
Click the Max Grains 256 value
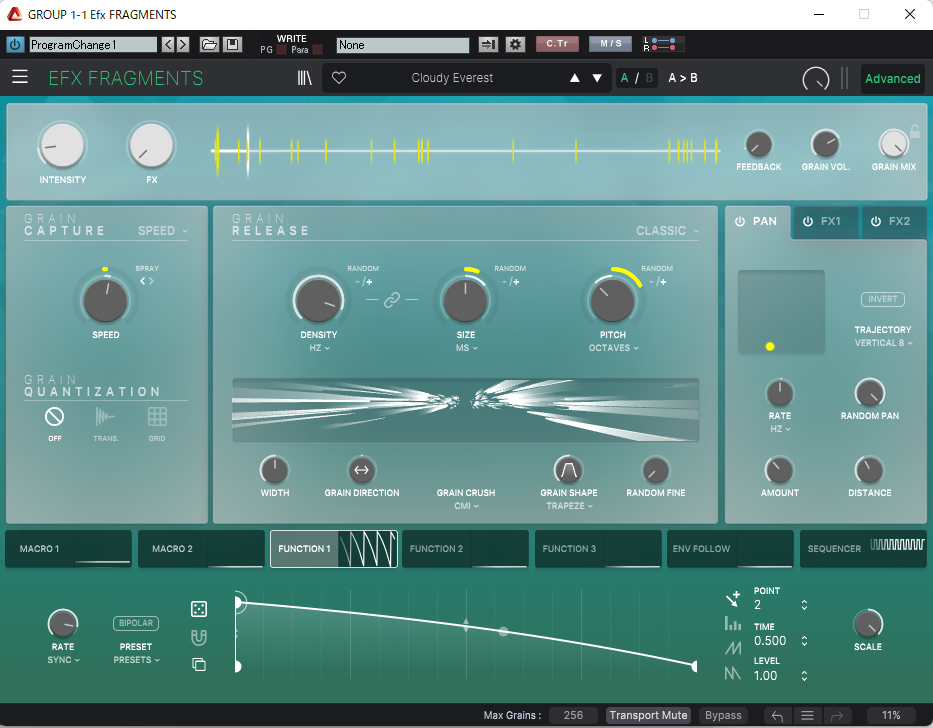[573, 715]
